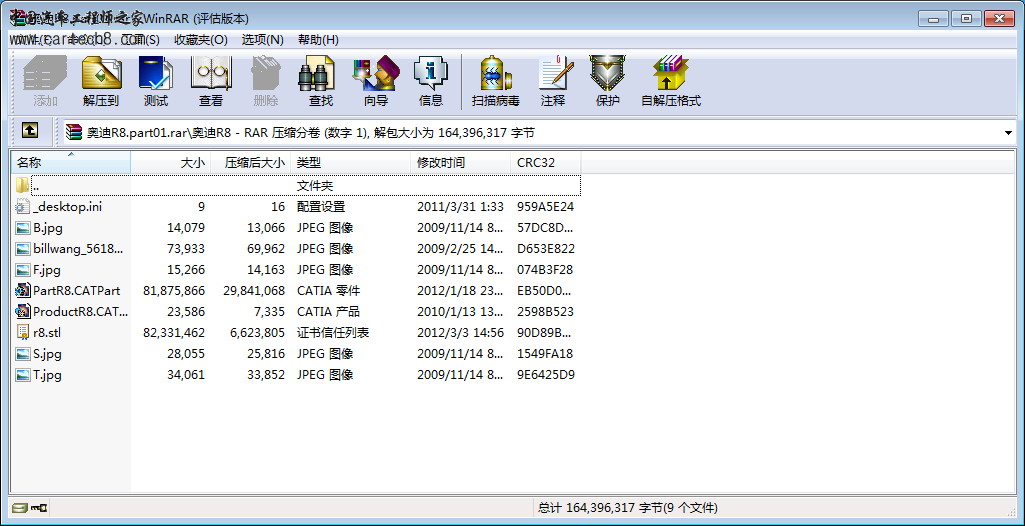Click the type cell CATIA 零件
Viewport: 1025px width, 526px height.
(328, 291)
